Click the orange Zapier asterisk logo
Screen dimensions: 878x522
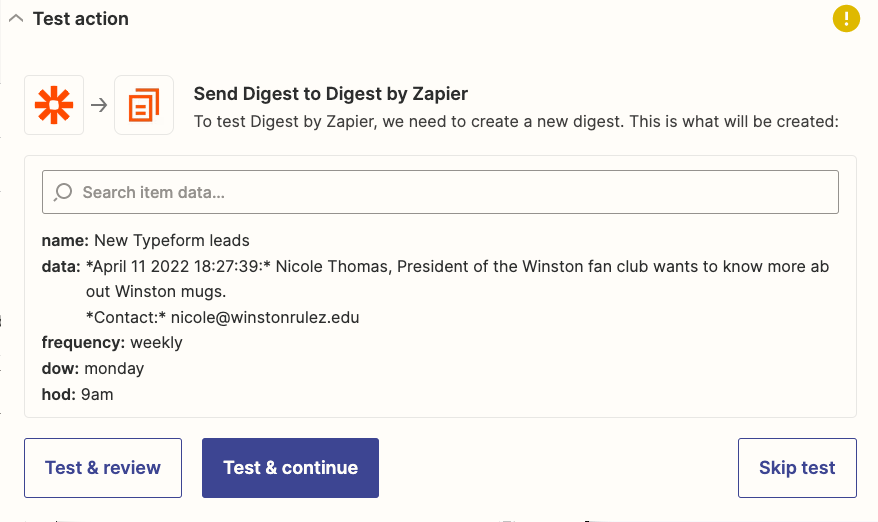click(x=54, y=105)
